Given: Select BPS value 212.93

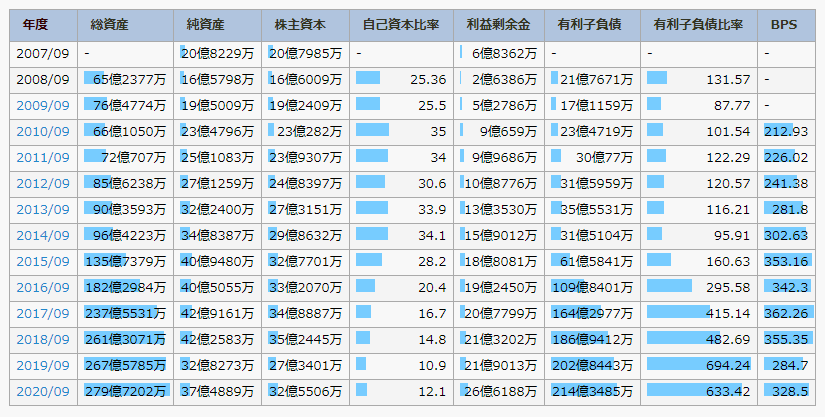Looking at the screenshot, I should tap(786, 131).
